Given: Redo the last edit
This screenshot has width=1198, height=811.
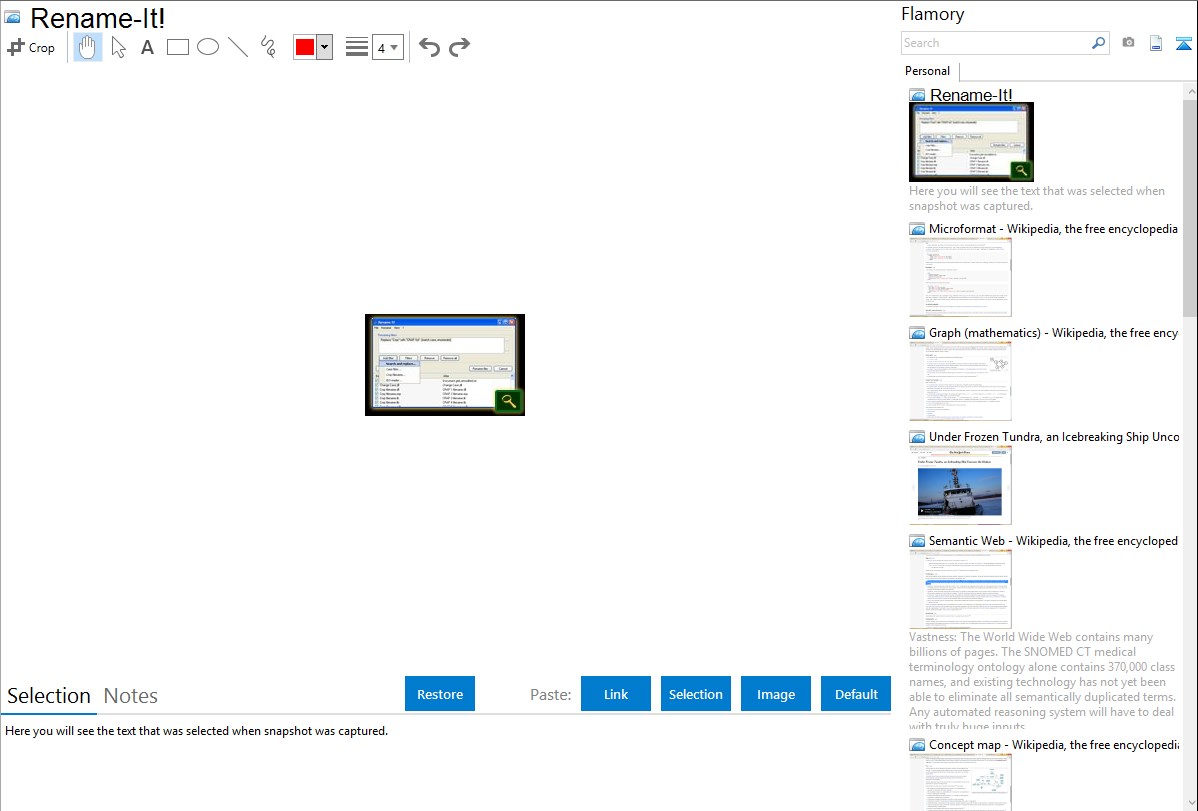Looking at the screenshot, I should [x=459, y=47].
